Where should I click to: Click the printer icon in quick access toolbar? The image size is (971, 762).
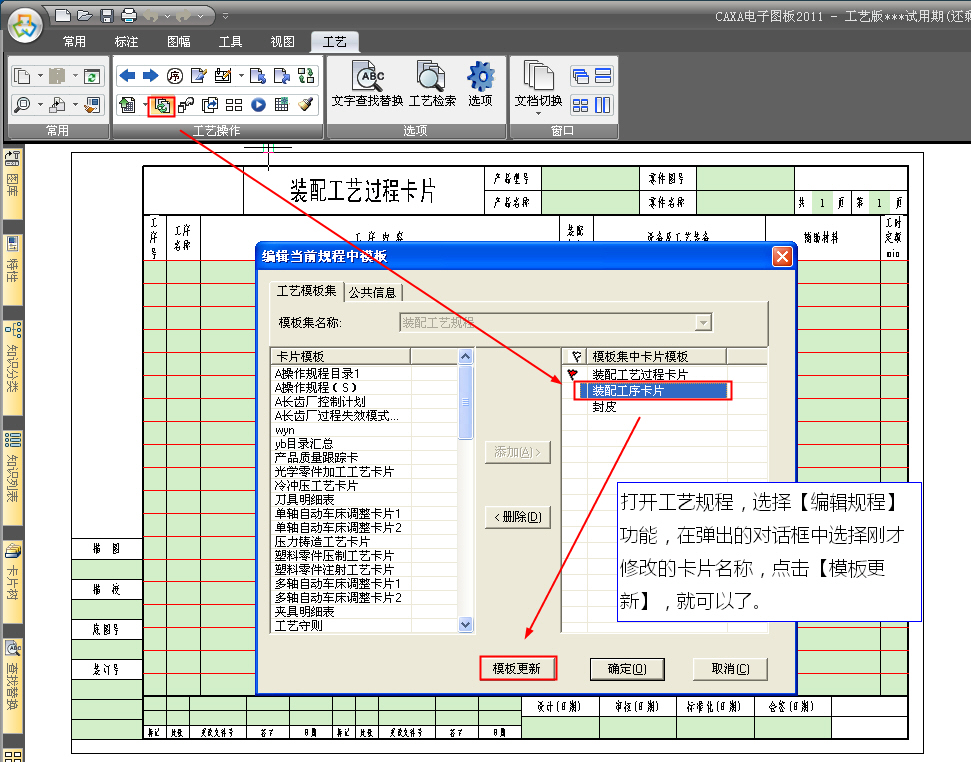click(x=128, y=15)
